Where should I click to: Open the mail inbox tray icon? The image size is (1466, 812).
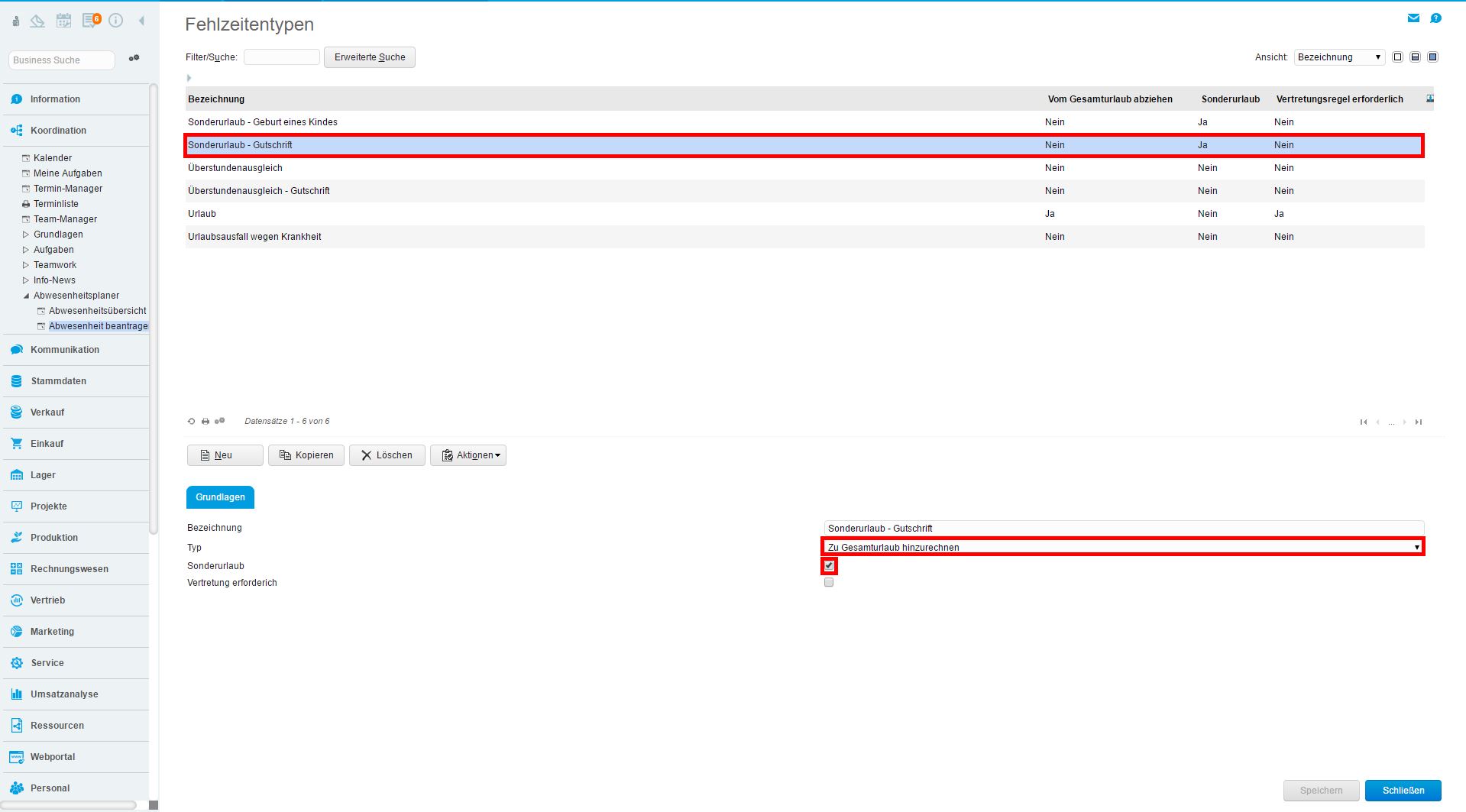37,21
